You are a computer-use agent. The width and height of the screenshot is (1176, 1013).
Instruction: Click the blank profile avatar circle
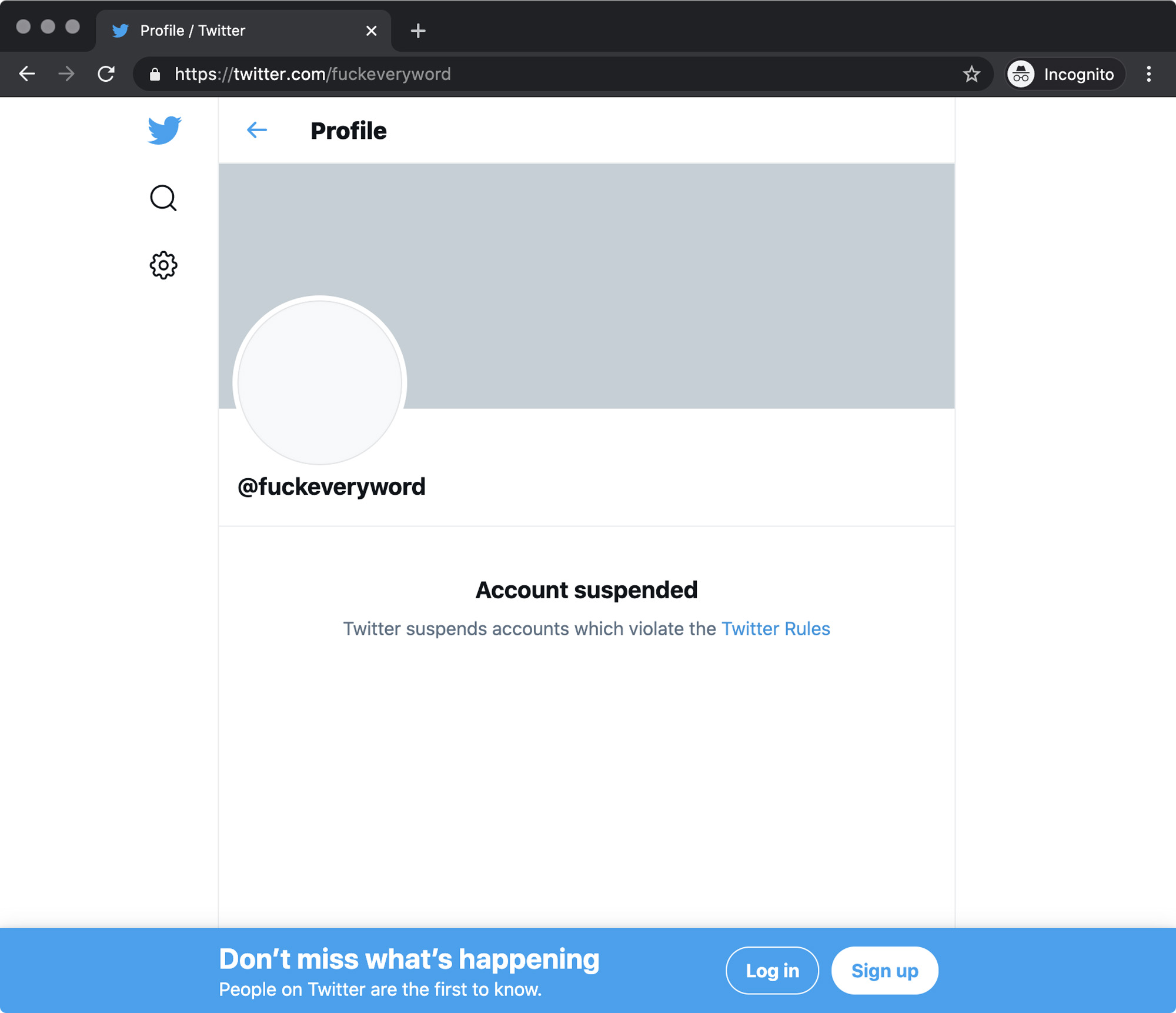[x=320, y=382]
